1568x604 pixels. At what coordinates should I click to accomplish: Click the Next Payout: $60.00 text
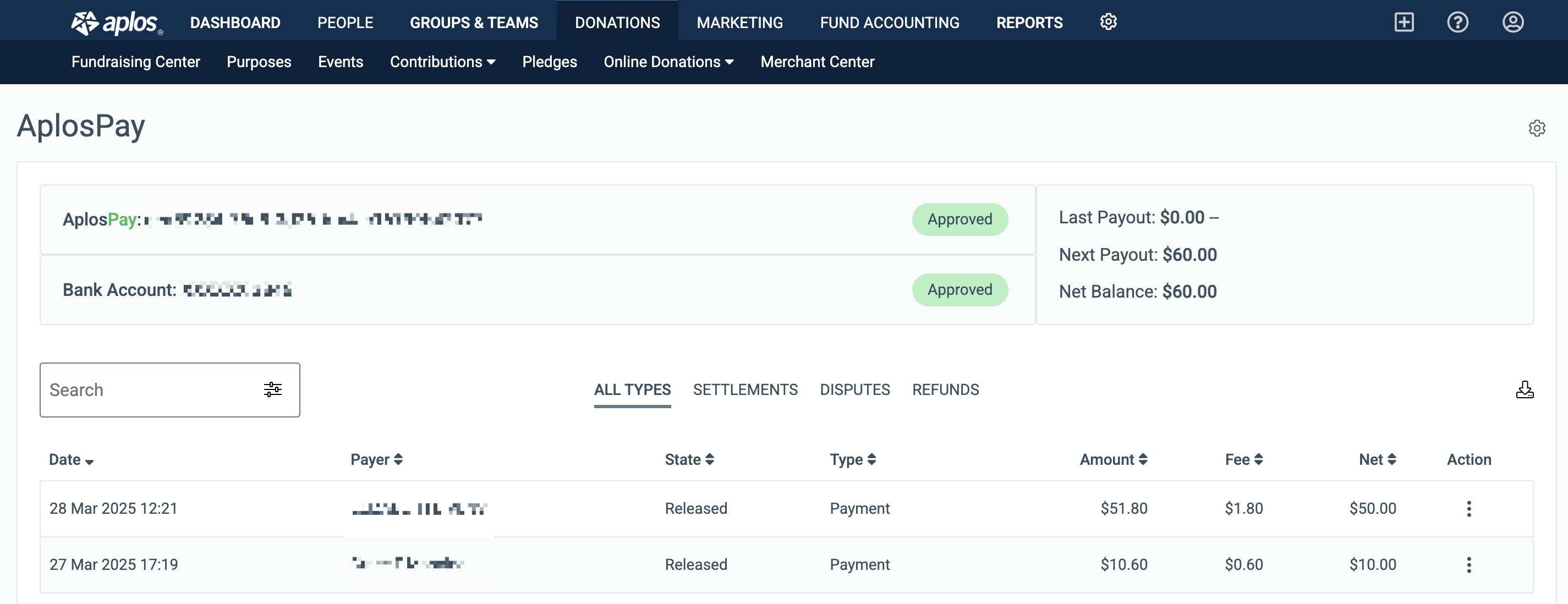coord(1138,255)
